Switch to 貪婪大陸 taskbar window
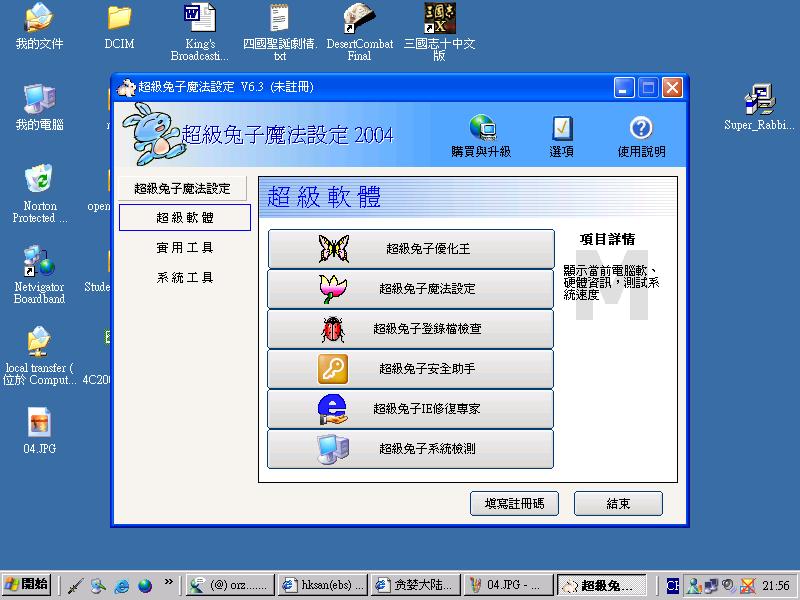 point(415,585)
